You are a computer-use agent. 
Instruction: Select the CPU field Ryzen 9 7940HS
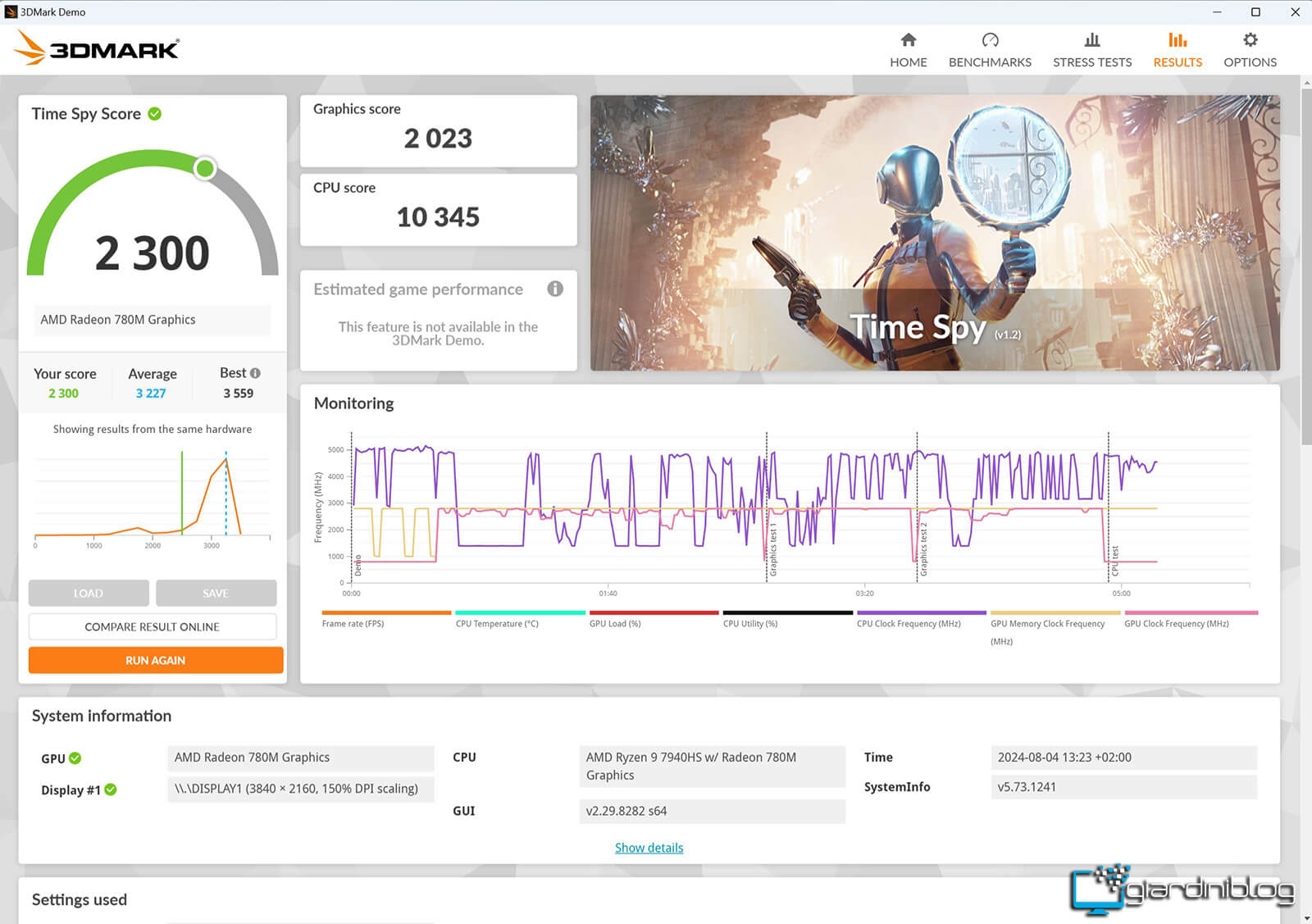[712, 767]
